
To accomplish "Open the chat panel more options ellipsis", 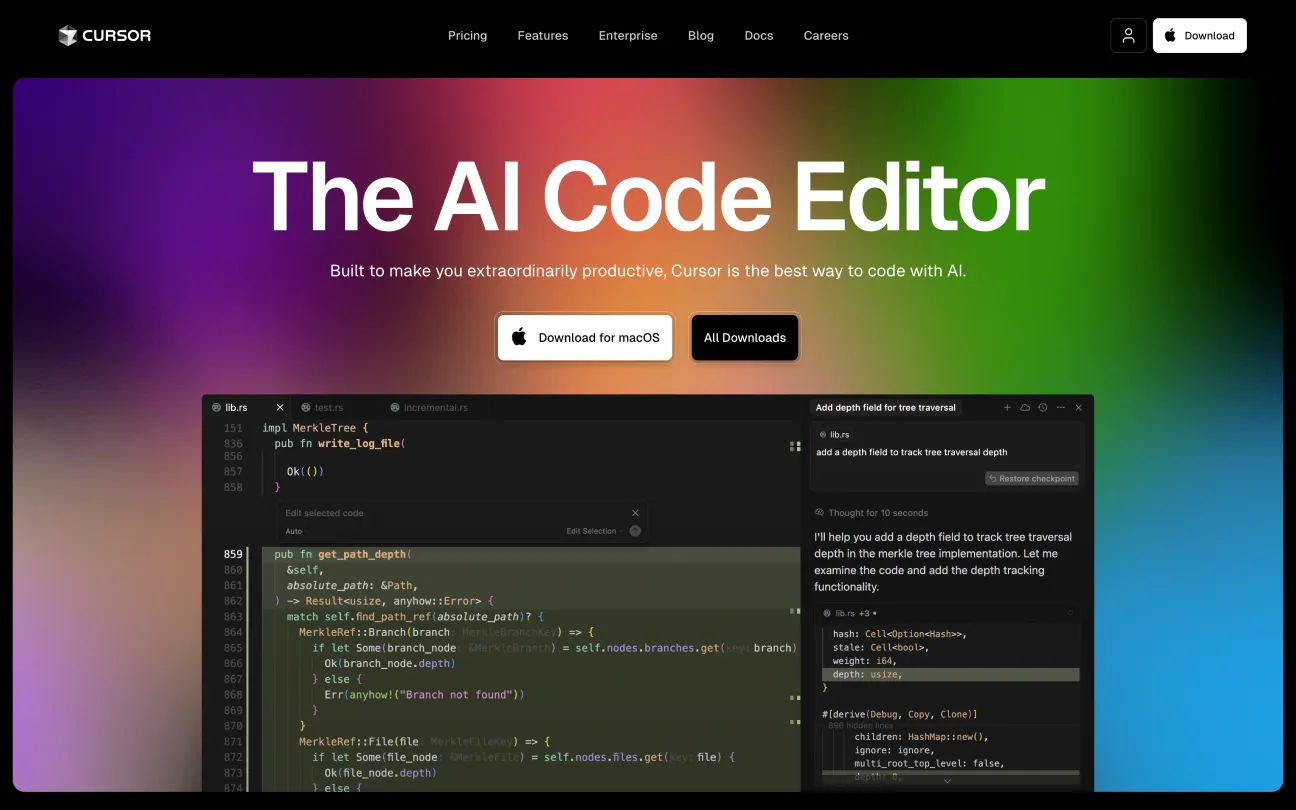I will pos(1061,408).
